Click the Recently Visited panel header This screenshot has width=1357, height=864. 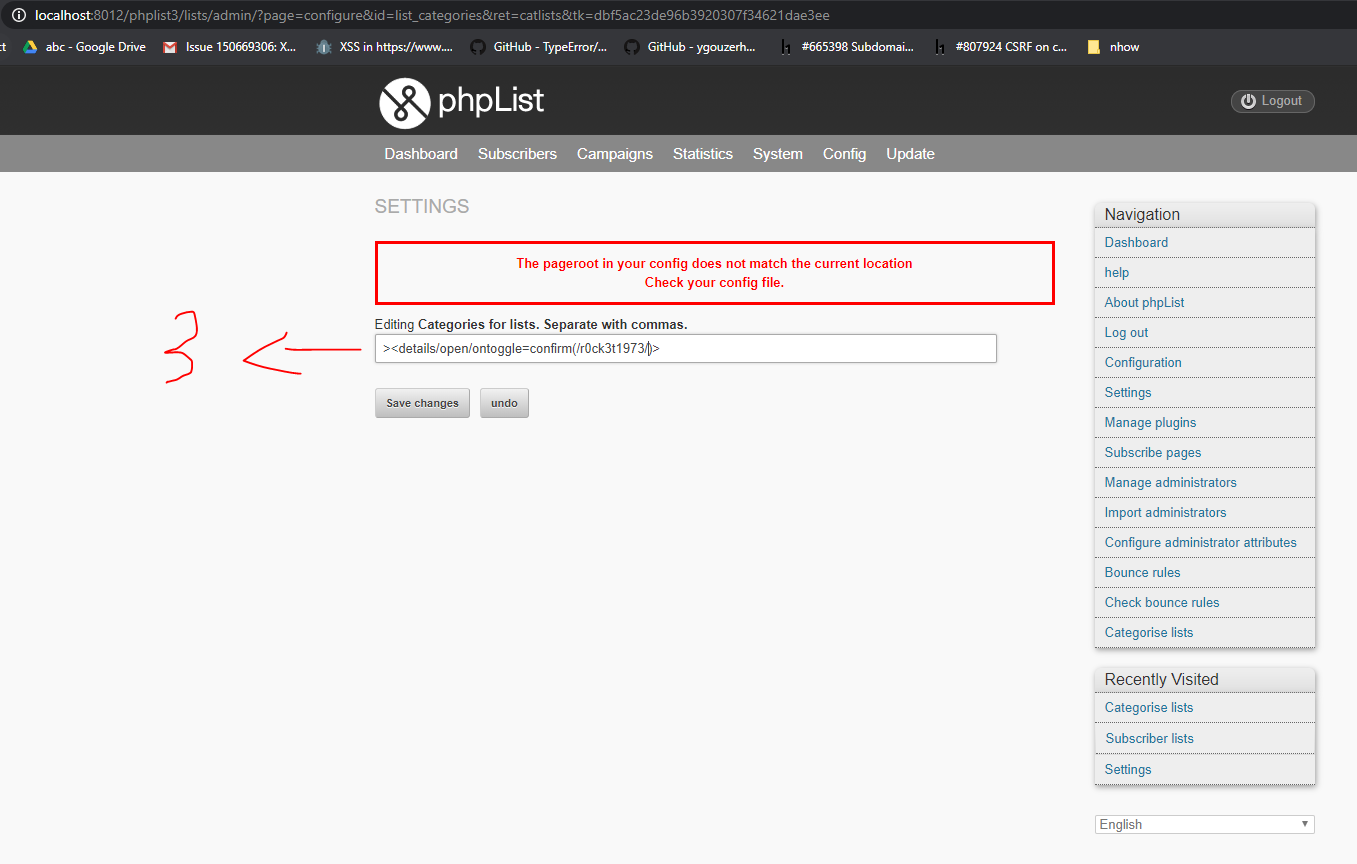[1205, 679]
